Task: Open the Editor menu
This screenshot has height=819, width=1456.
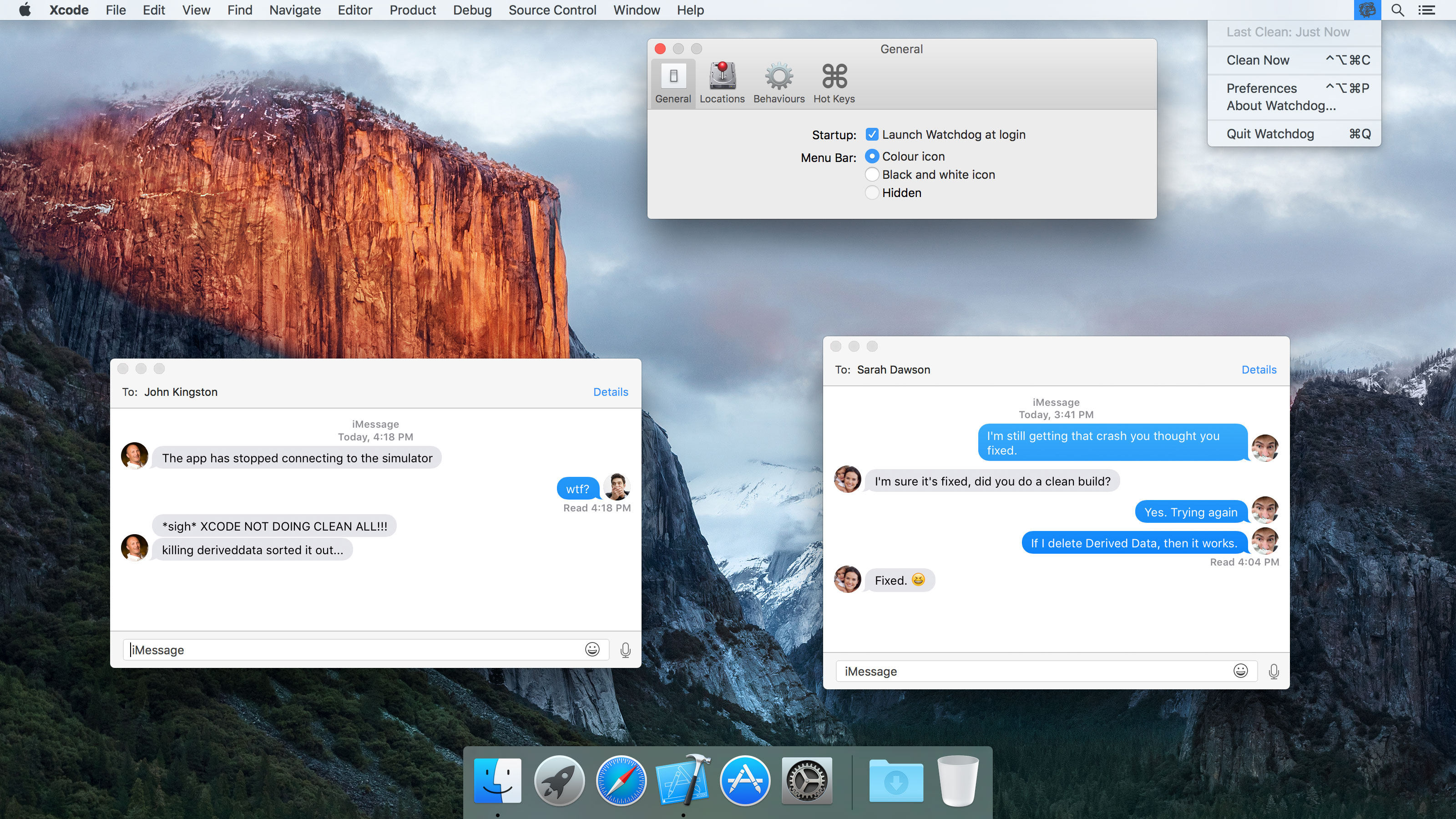Action: pyautogui.click(x=354, y=10)
